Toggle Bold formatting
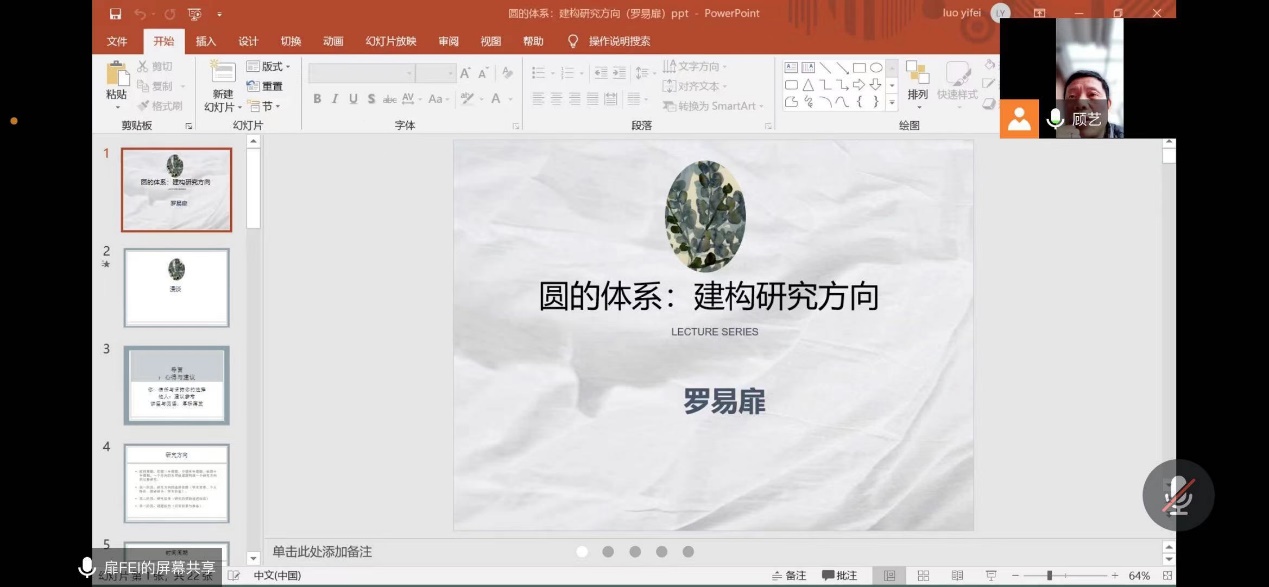The height and width of the screenshot is (587, 1269). [x=317, y=99]
